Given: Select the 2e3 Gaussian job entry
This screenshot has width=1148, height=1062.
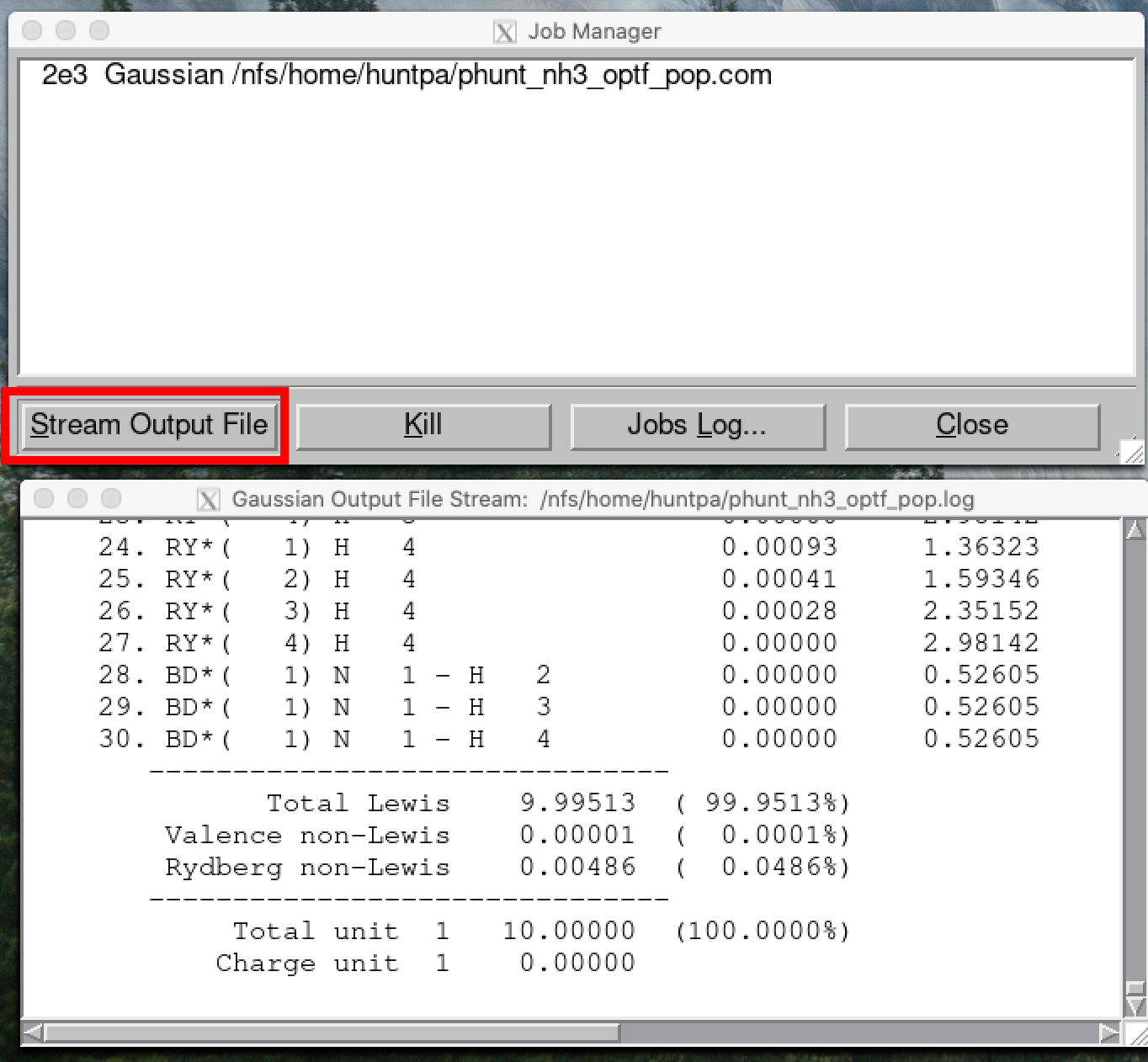Looking at the screenshot, I should point(406,75).
